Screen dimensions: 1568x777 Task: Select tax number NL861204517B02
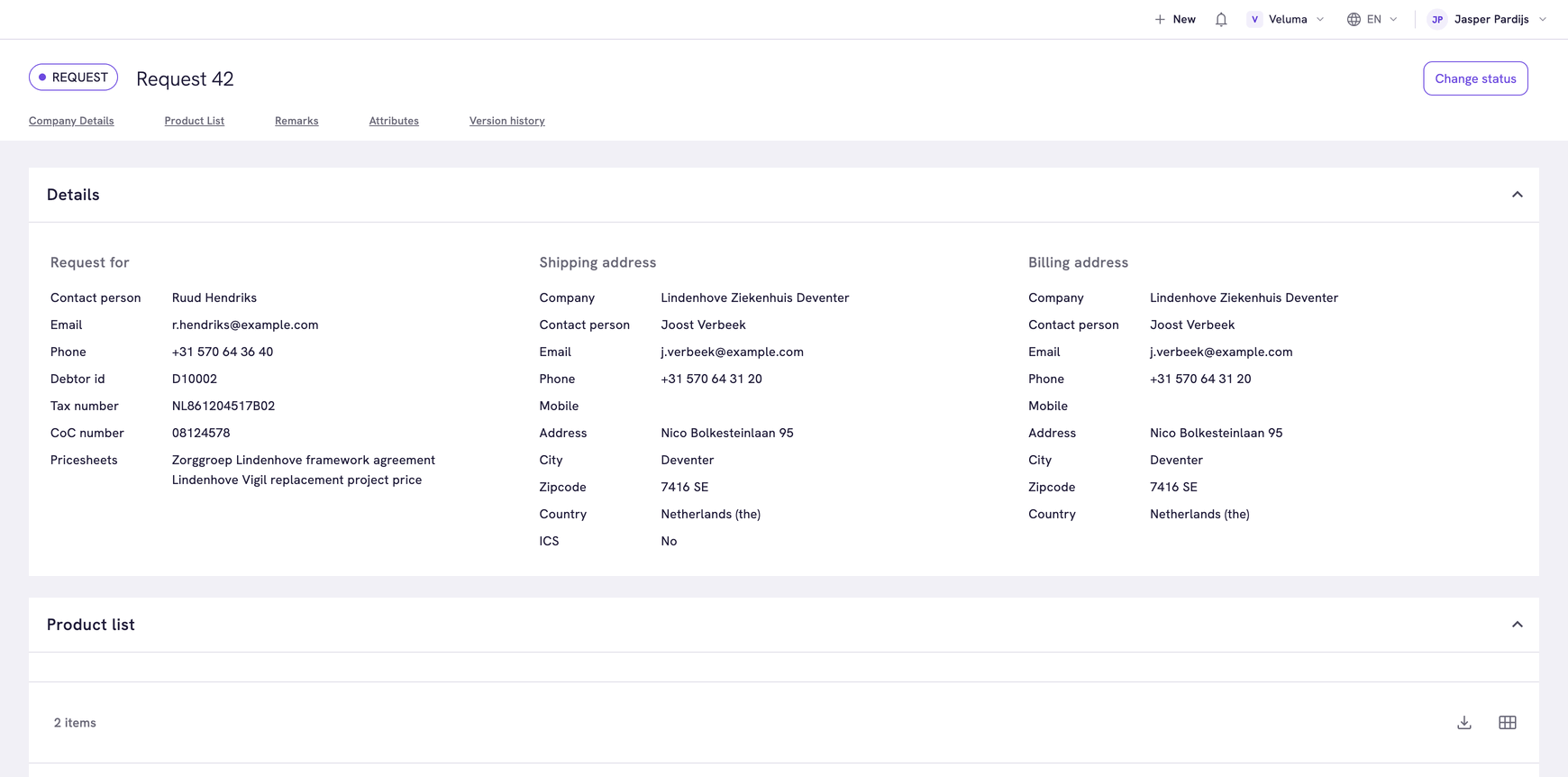tap(223, 406)
